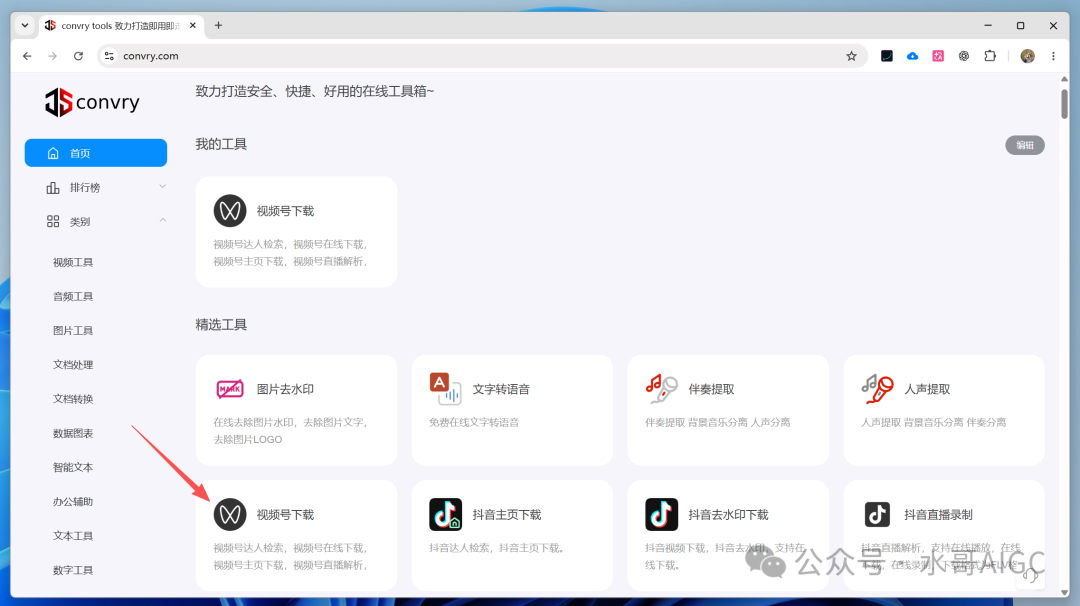Viewport: 1080px width, 606px height.
Task: Open 数字工具 category
Action: point(73,570)
